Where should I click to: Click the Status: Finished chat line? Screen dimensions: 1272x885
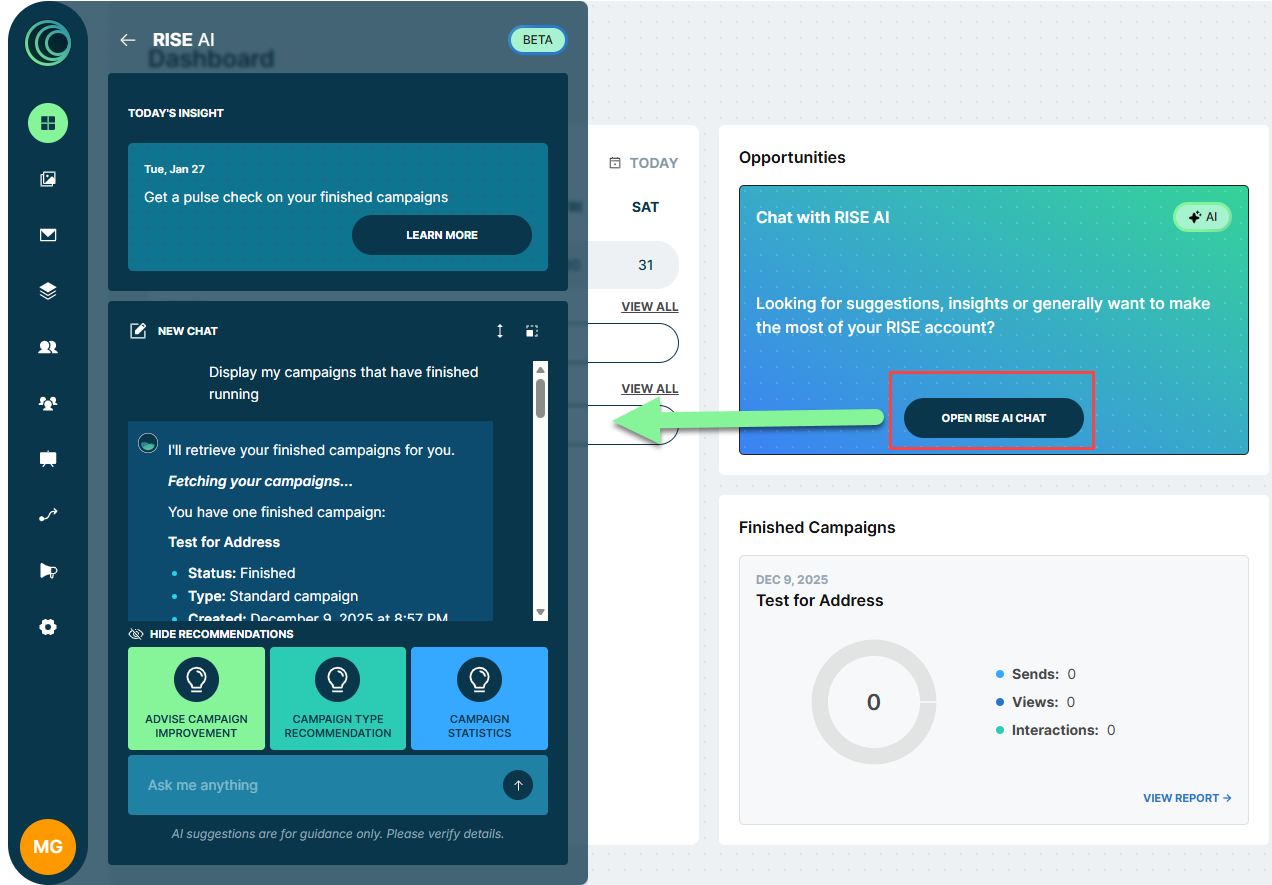241,573
